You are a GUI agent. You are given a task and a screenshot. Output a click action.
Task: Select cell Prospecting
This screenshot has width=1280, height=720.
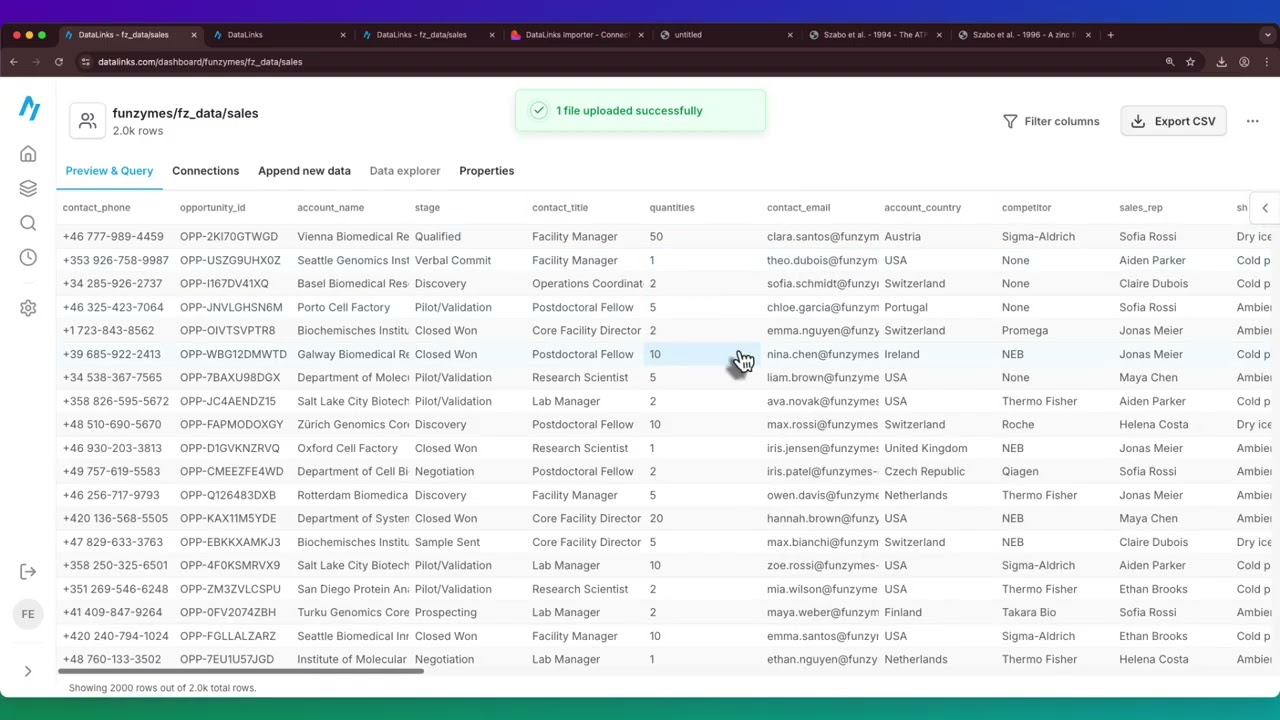point(445,612)
